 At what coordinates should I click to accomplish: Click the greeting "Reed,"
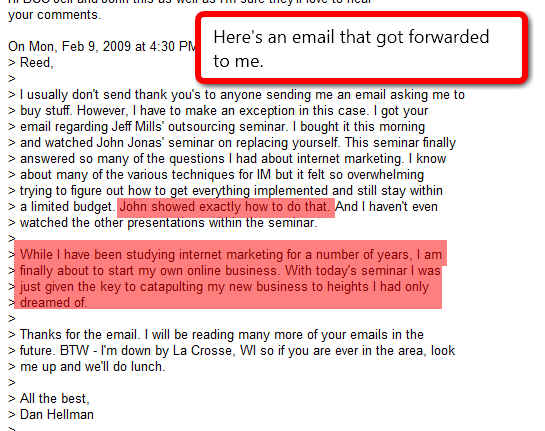[x=36, y=63]
